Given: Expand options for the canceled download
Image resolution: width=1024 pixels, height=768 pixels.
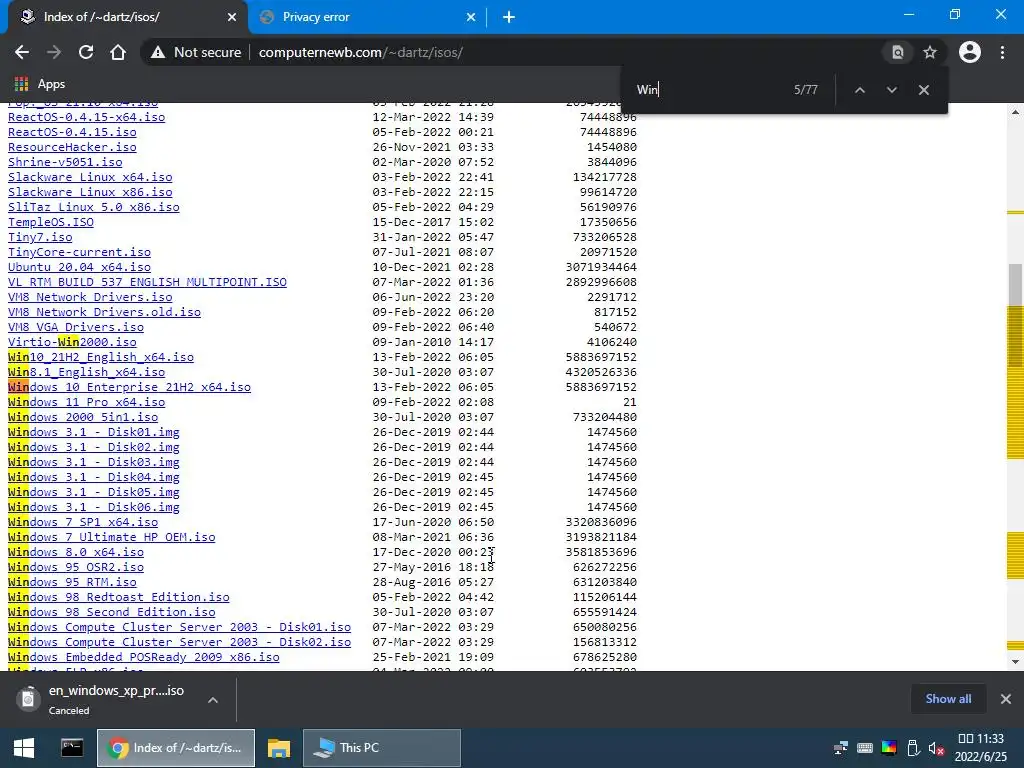Looking at the screenshot, I should point(213,699).
